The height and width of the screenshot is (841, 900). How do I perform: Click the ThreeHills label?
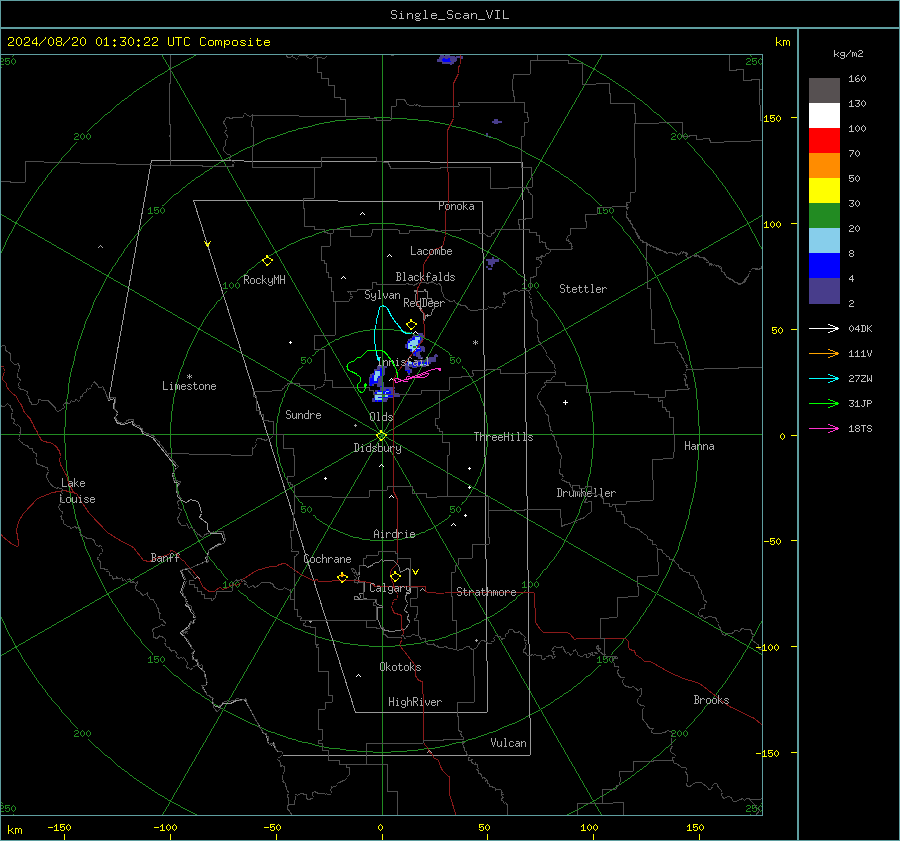pyautogui.click(x=503, y=437)
